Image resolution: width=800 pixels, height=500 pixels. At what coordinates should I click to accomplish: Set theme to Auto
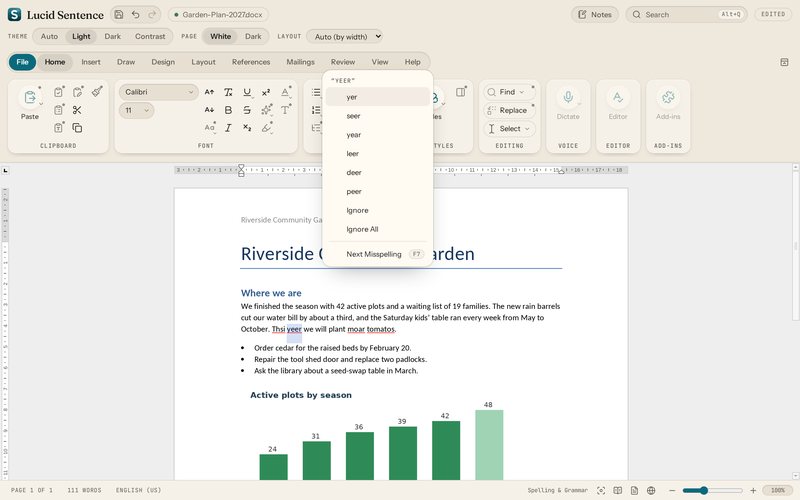click(x=49, y=36)
